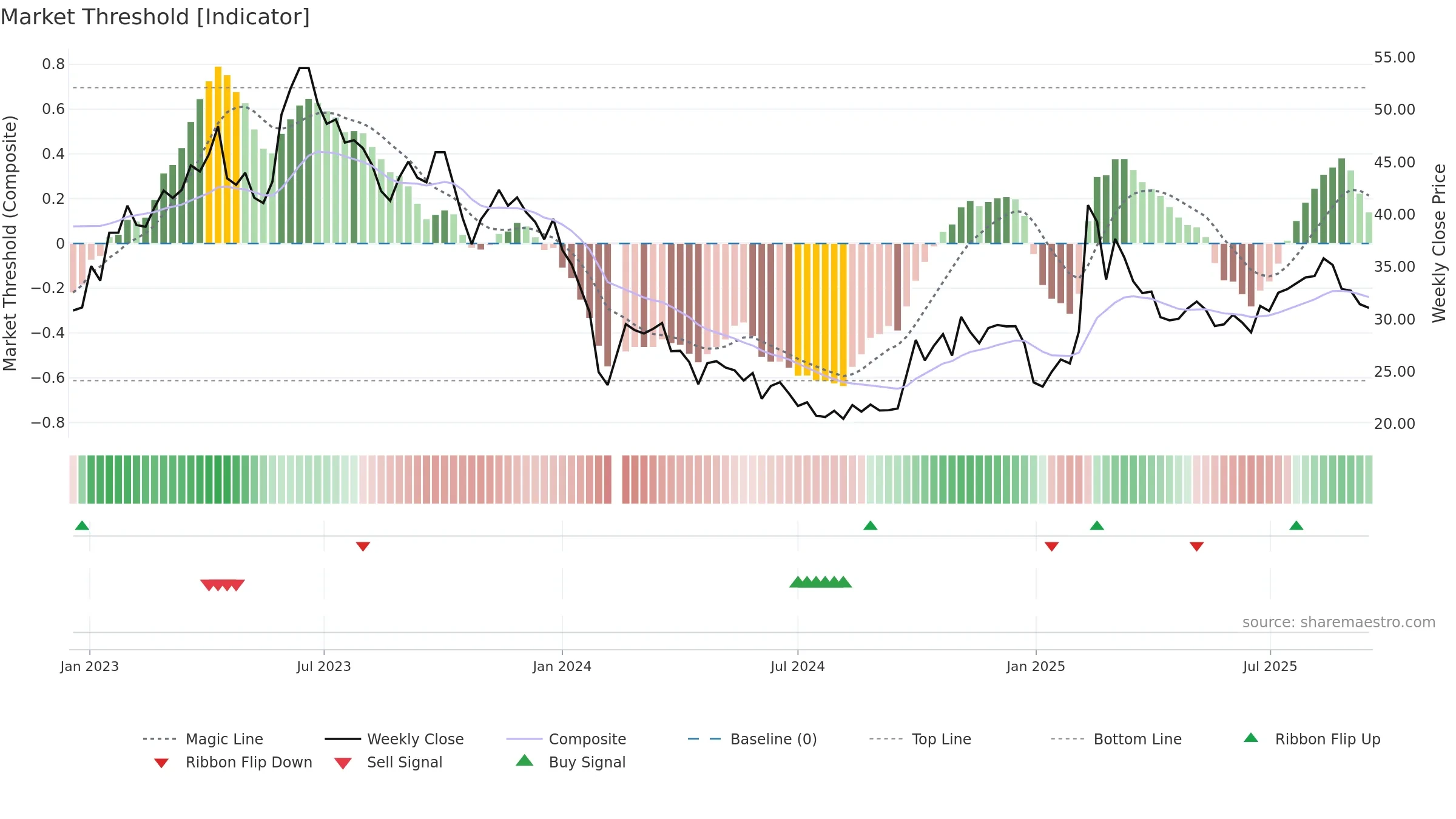The width and height of the screenshot is (1456, 819).
Task: Click the Jul 2023 x-axis label
Action: pos(324,666)
